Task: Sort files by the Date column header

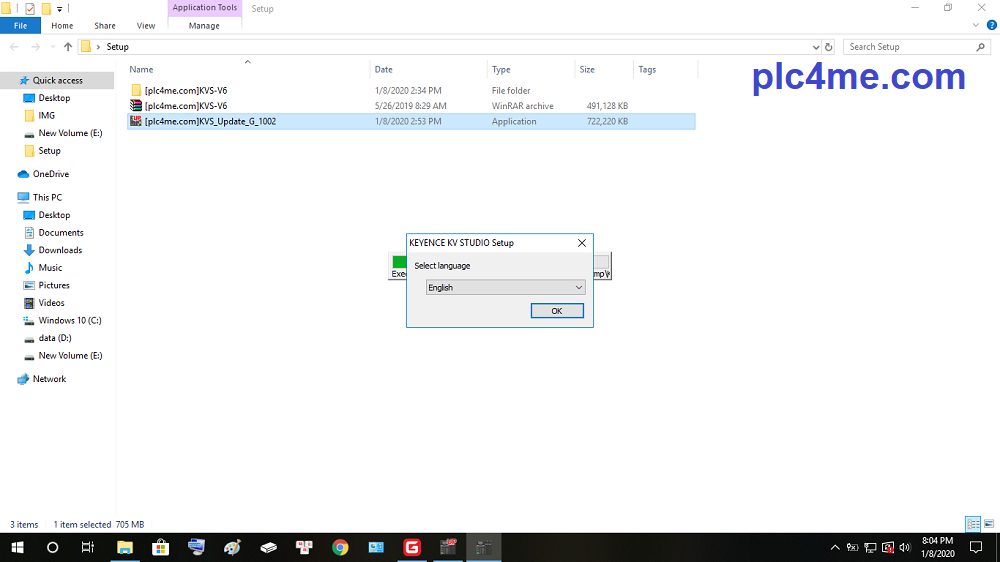Action: [384, 70]
